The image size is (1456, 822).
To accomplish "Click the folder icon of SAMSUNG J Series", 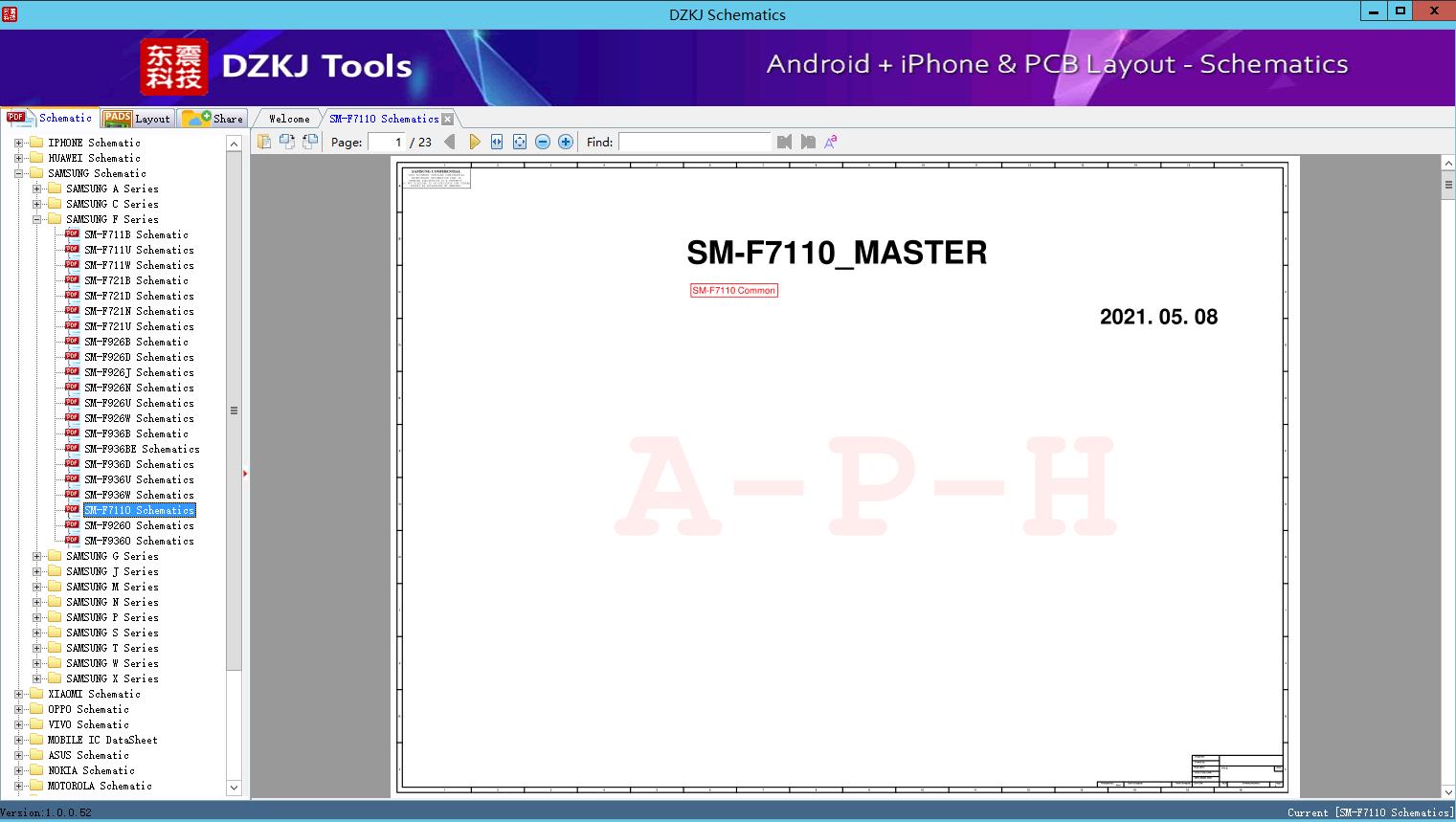I will (x=55, y=571).
